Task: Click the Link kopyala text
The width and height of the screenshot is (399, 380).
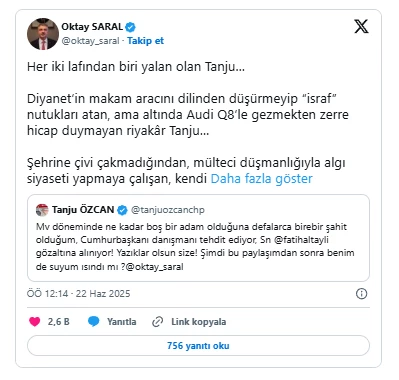Action: pos(199,322)
